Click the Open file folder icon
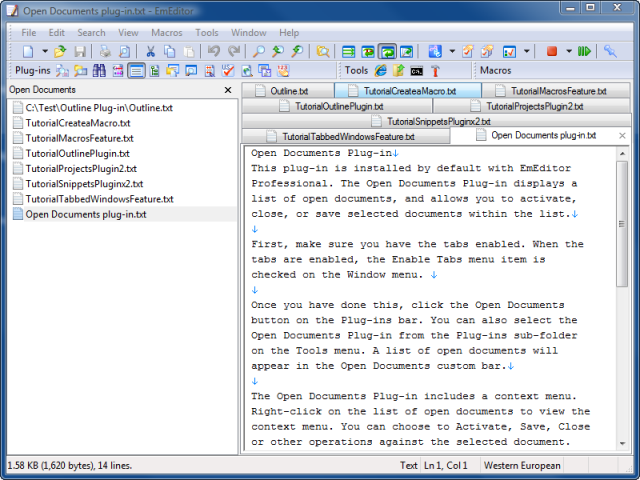The image size is (640, 480). 60,51
